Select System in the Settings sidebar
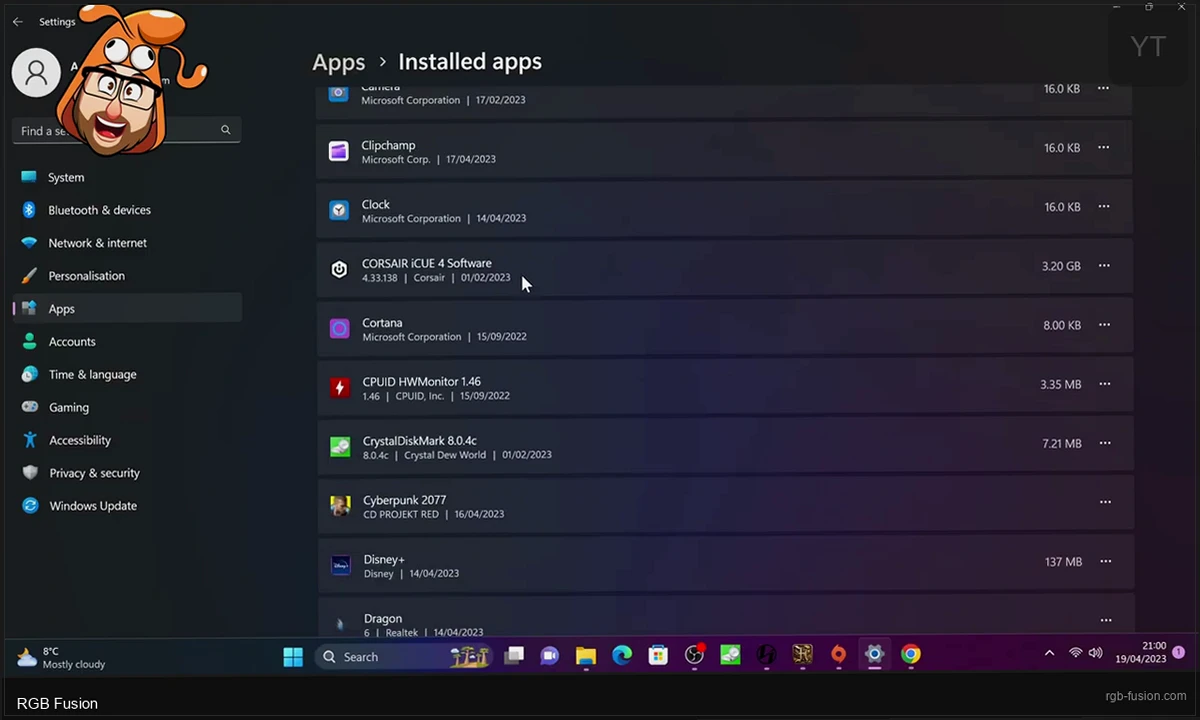Image resolution: width=1200 pixels, height=720 pixels. (x=66, y=177)
